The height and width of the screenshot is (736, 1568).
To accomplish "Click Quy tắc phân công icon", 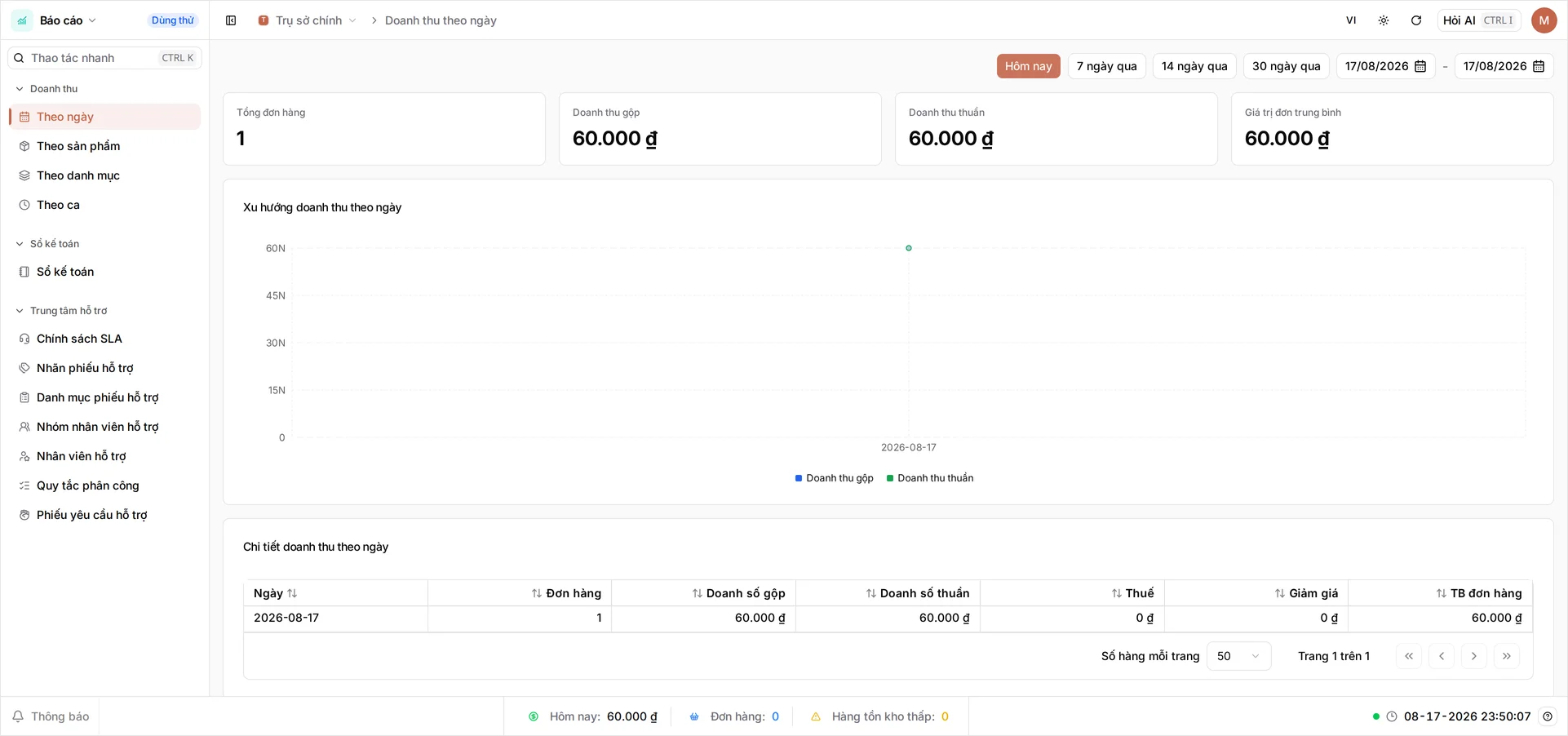I will point(24,485).
